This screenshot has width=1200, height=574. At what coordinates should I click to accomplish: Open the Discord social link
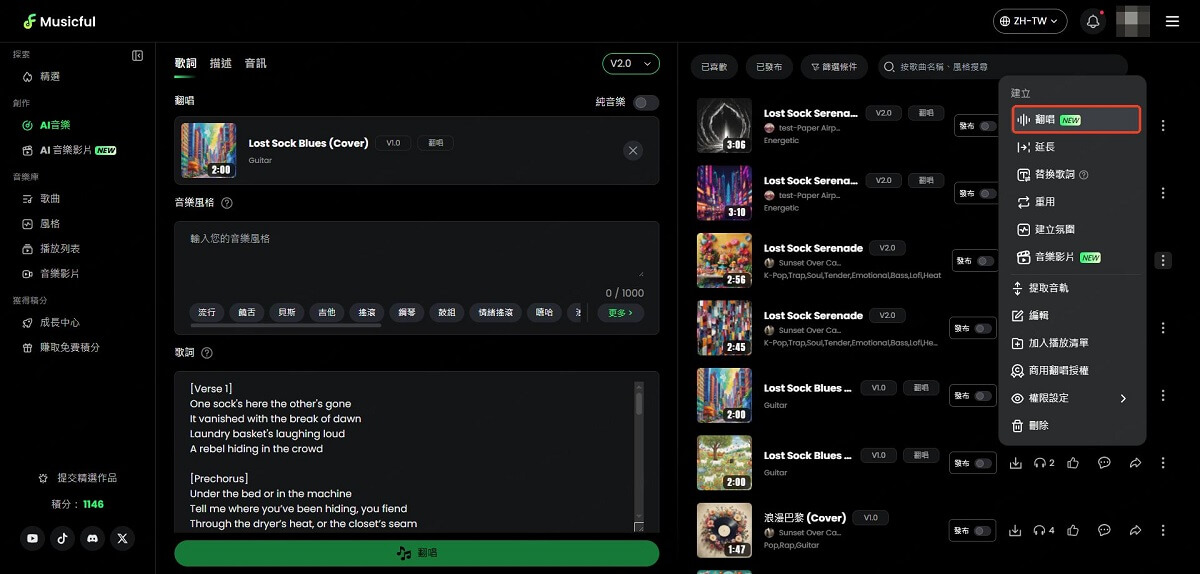[93, 538]
